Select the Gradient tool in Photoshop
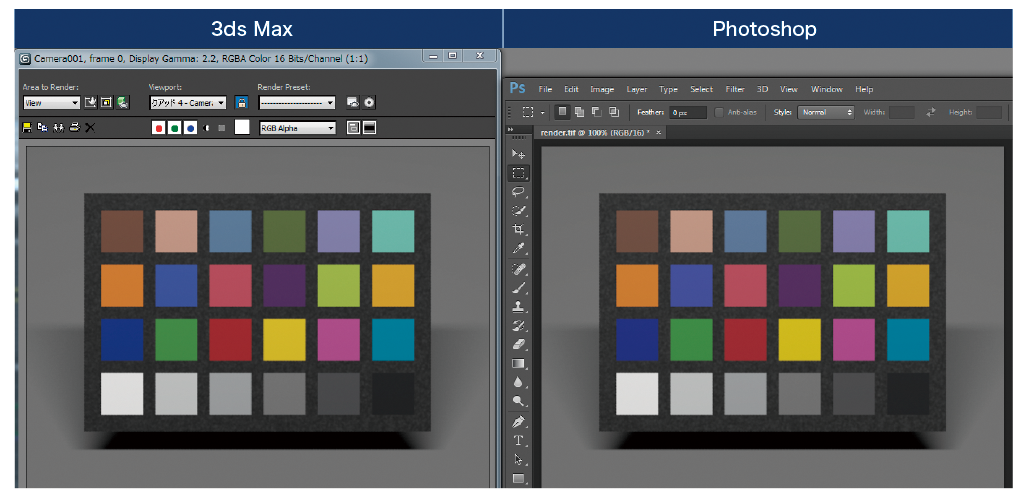The image size is (1028, 503). coord(519,363)
